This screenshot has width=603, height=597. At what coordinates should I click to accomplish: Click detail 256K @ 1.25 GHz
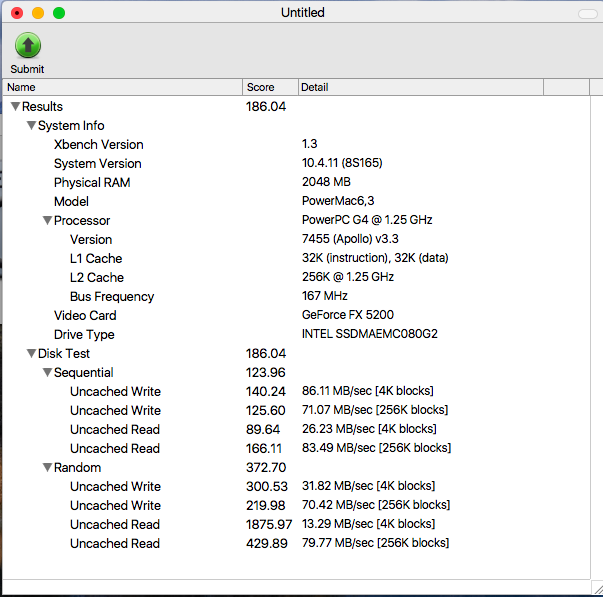point(348,277)
